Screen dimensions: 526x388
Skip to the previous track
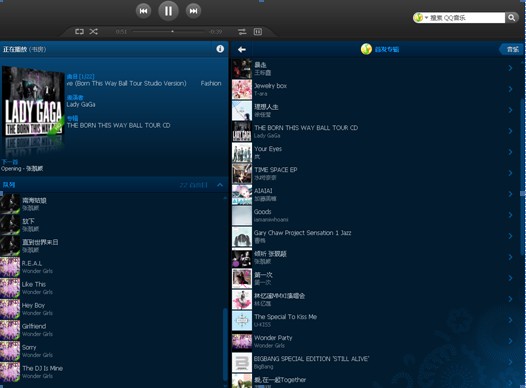click(143, 11)
